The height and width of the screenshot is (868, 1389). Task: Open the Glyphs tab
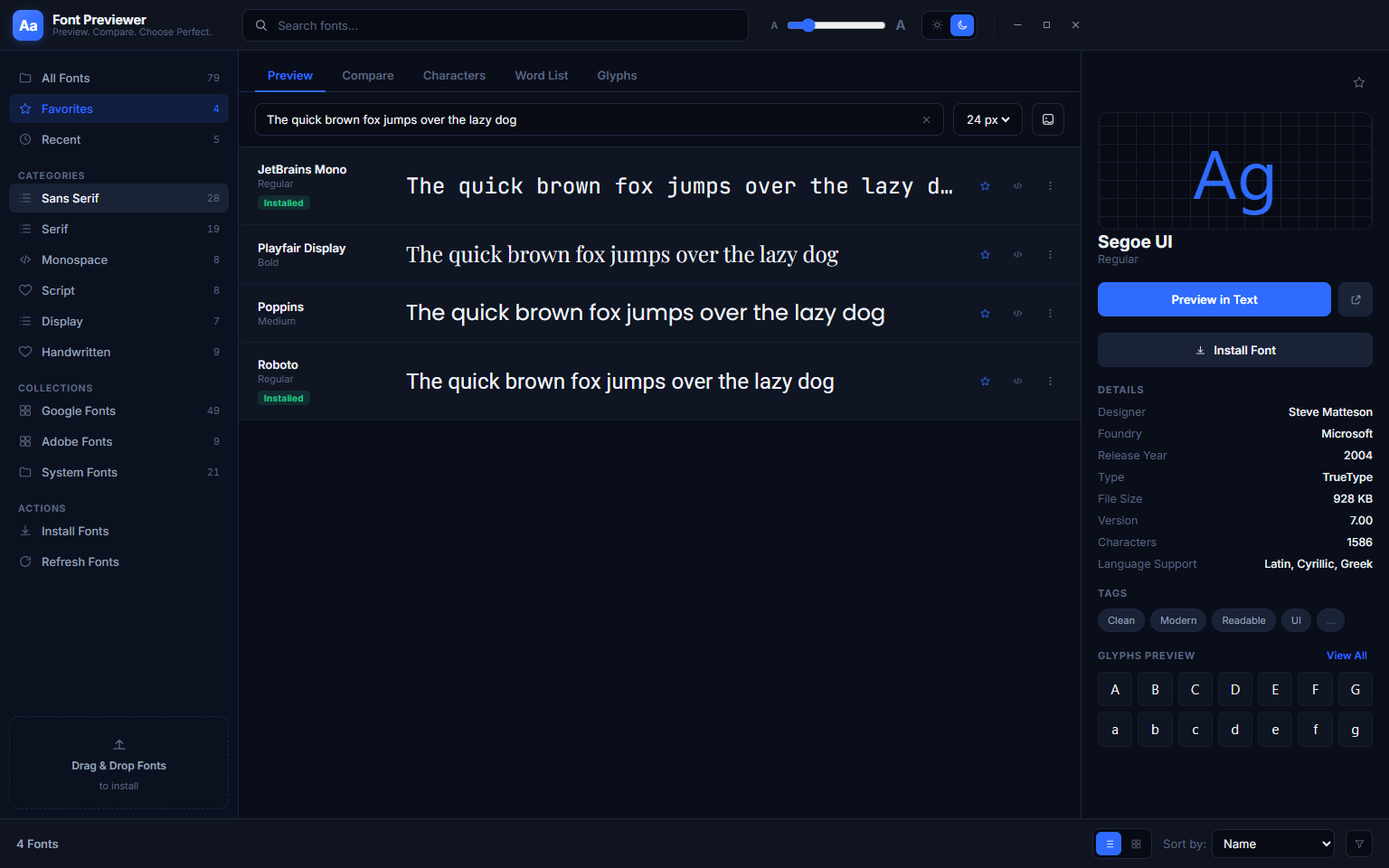pos(617,76)
